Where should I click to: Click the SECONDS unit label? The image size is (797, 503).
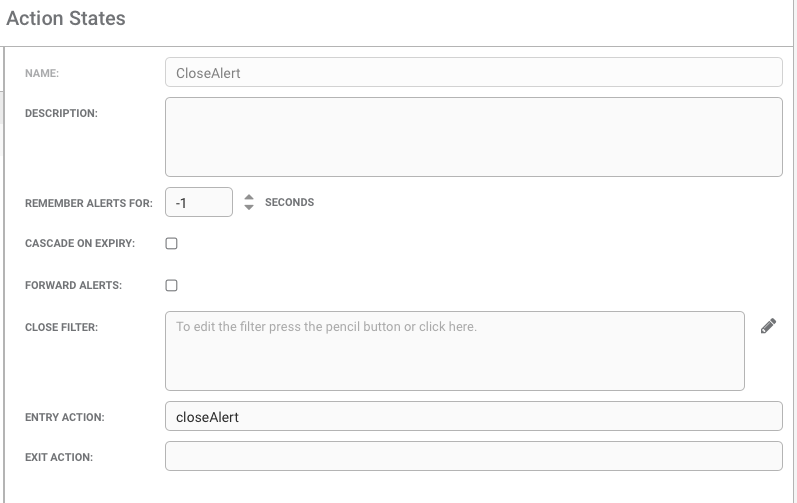click(x=289, y=202)
